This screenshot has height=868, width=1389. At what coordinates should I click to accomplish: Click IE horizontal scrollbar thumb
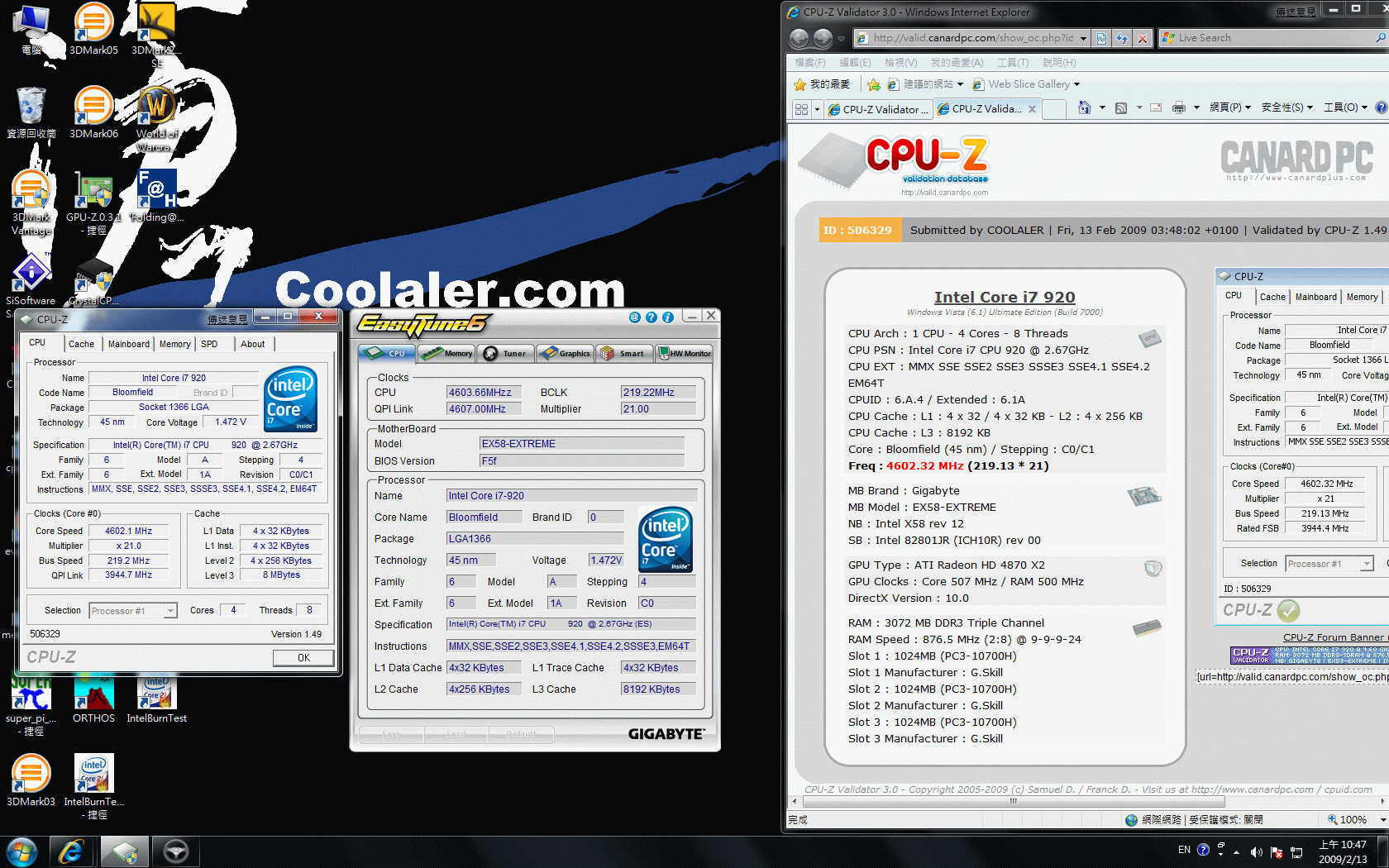tap(1013, 801)
